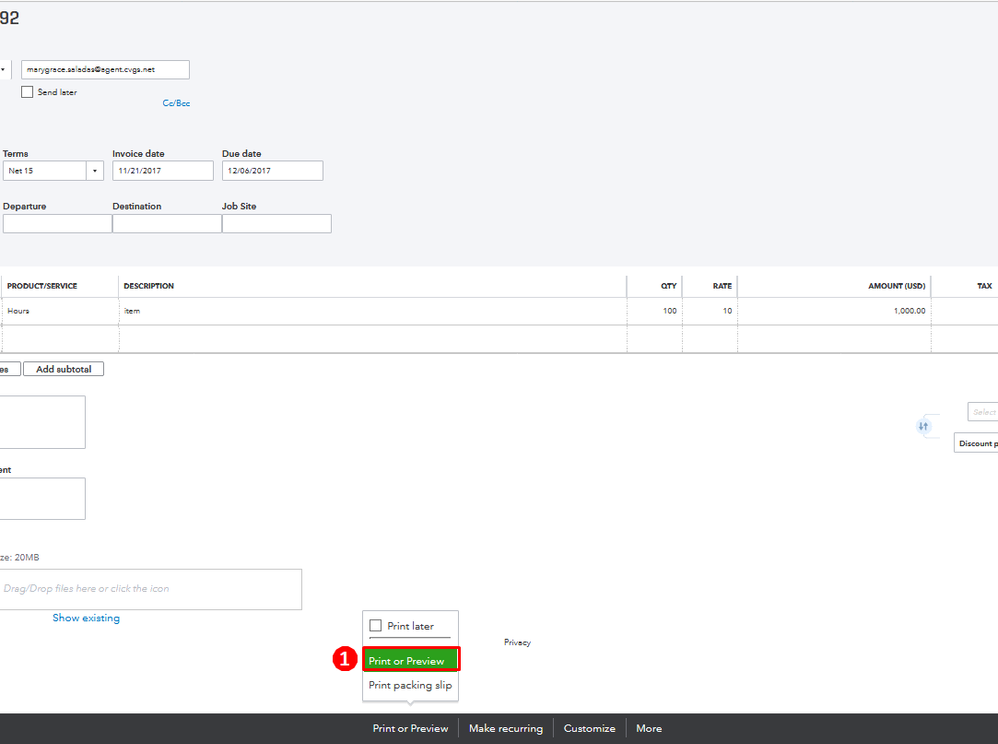Select the quantity cell showing 100
The height and width of the screenshot is (744, 998).
pyautogui.click(x=654, y=311)
